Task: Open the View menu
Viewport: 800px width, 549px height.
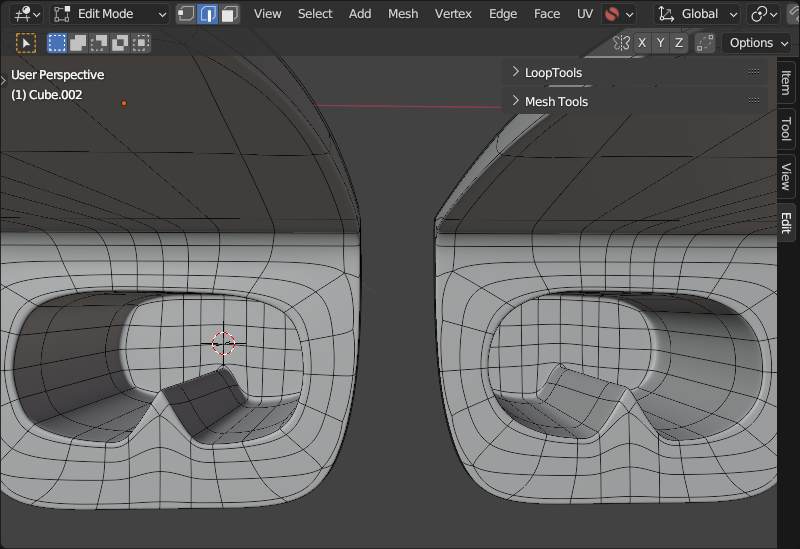Action: coord(267,14)
